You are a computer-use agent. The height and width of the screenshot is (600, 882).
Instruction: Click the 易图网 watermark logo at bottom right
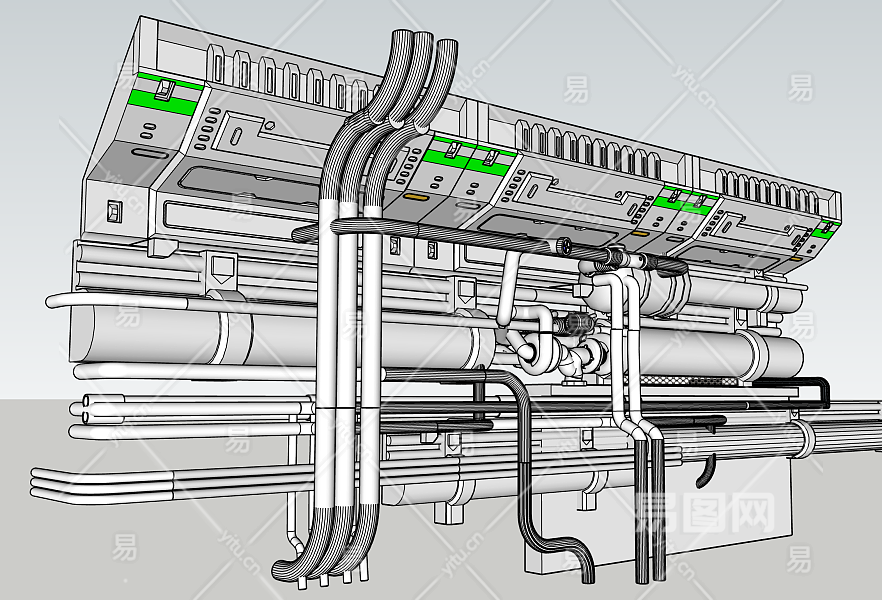tap(705, 514)
